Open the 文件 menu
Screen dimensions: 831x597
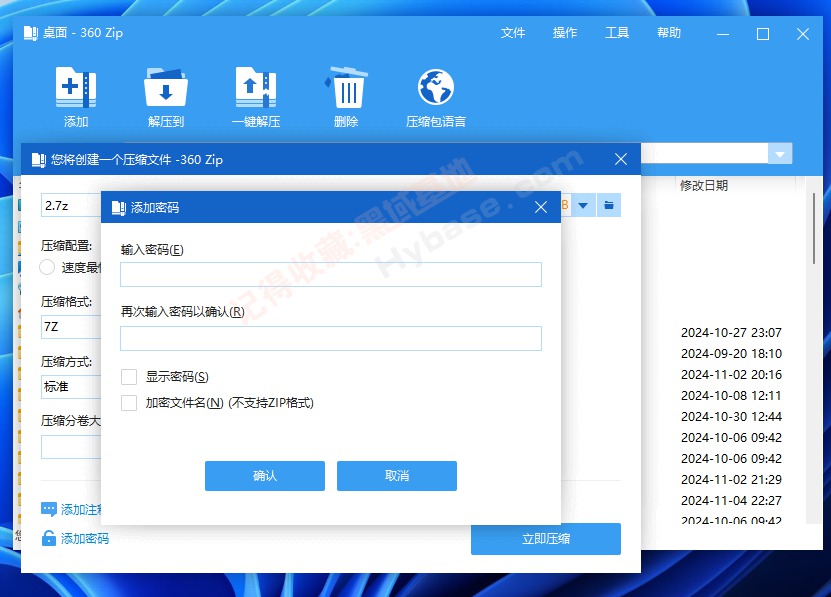point(512,33)
